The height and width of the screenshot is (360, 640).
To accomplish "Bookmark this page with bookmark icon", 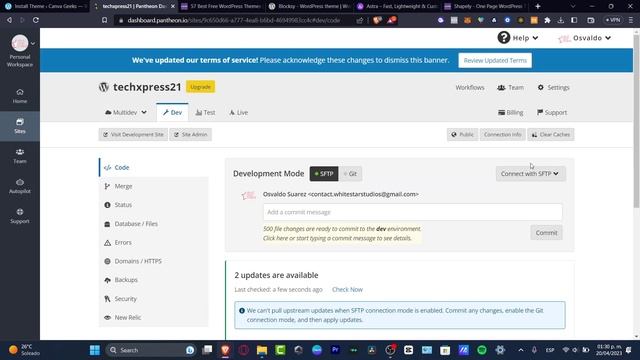I will pos(104,20).
